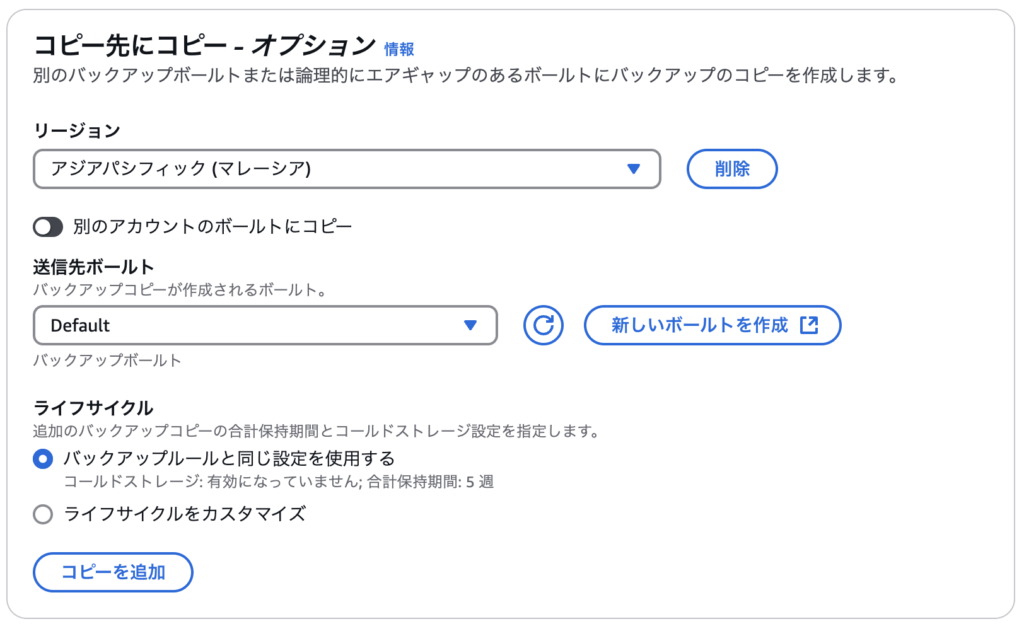Click the refresh vaults circular arrow icon
The image size is (1024, 624).
coord(543,325)
